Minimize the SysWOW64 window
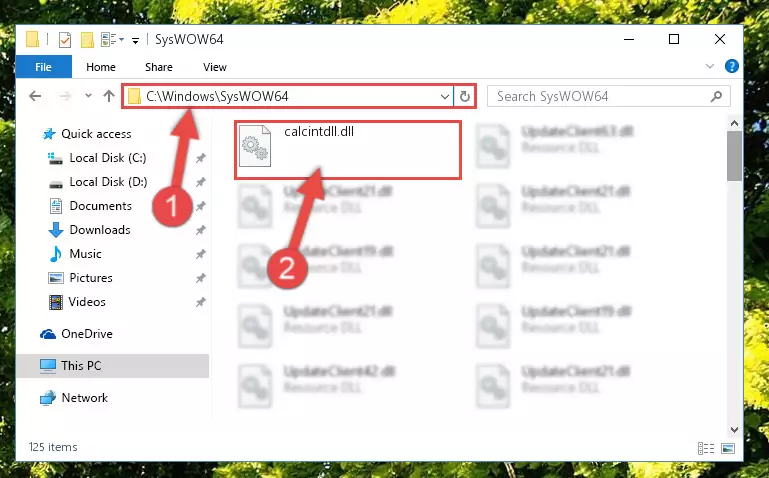The image size is (769, 478). click(x=629, y=39)
